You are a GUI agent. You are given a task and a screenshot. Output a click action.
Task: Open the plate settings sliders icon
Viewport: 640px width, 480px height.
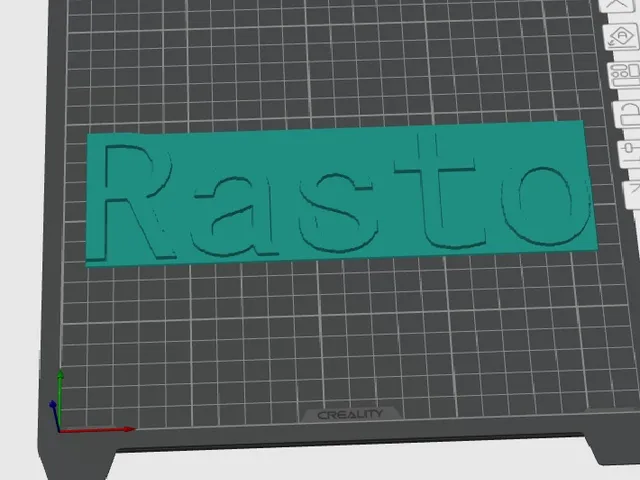tap(631, 152)
